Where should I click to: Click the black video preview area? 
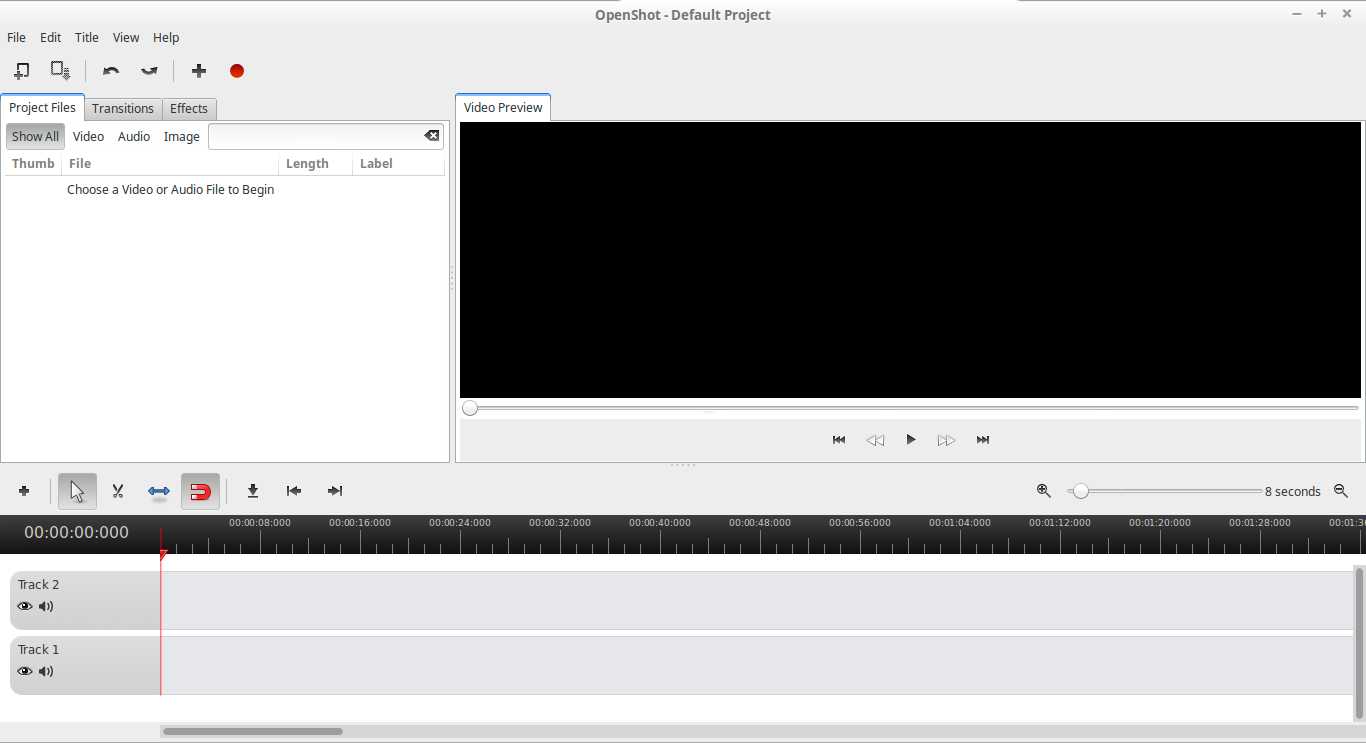click(x=910, y=260)
